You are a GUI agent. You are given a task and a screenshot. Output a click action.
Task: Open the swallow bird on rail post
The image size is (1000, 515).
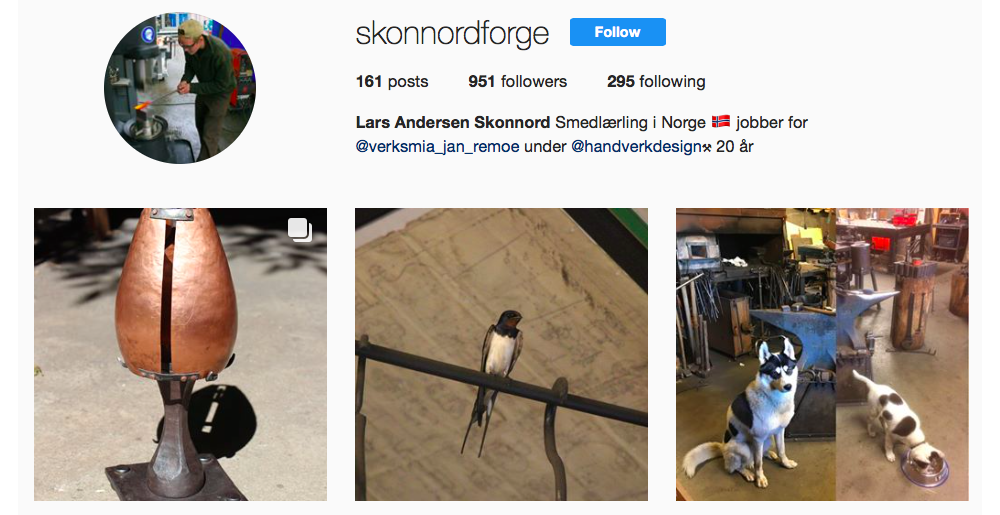click(501, 354)
